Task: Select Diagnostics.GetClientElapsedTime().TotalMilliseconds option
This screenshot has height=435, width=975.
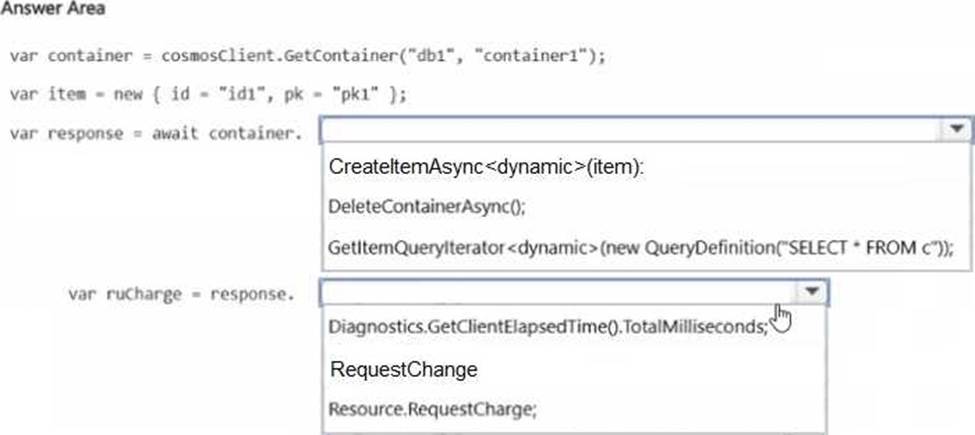Action: [x=548, y=326]
